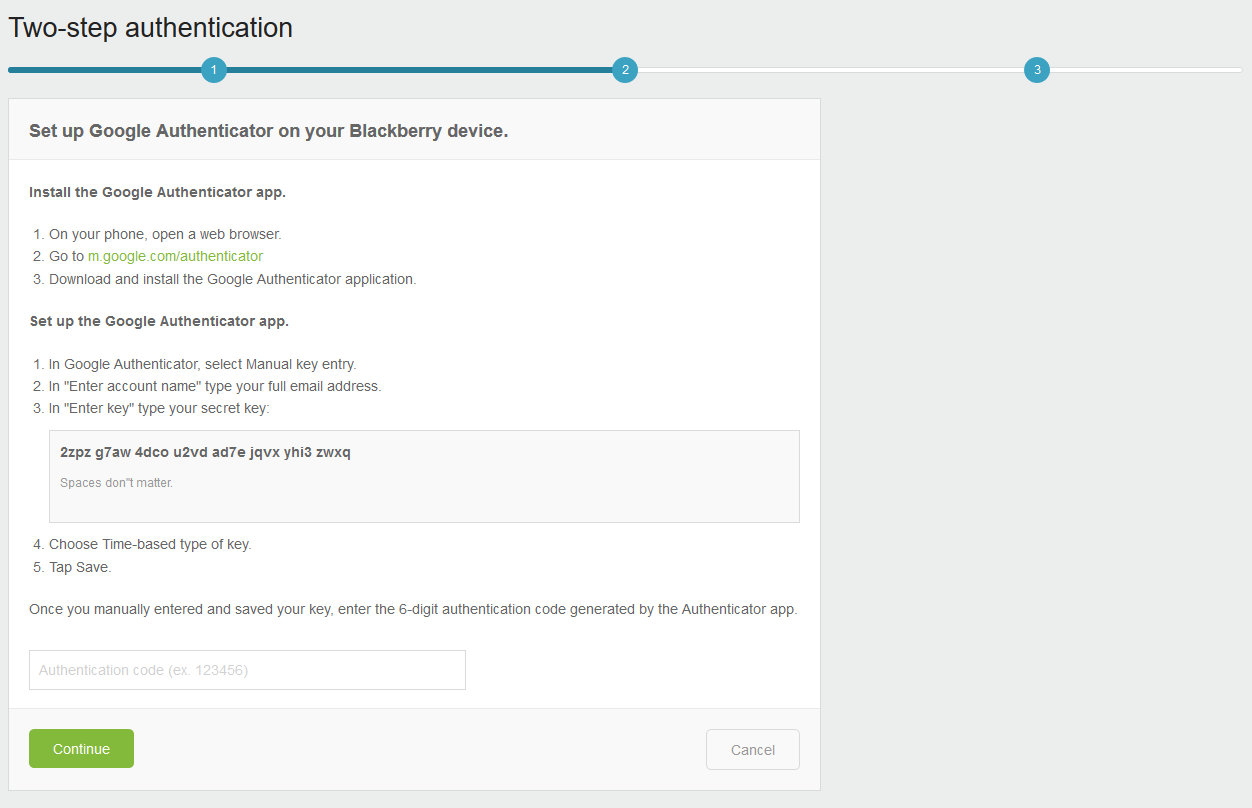Click the Cancel button
Viewport: 1252px width, 808px height.
[x=753, y=750]
